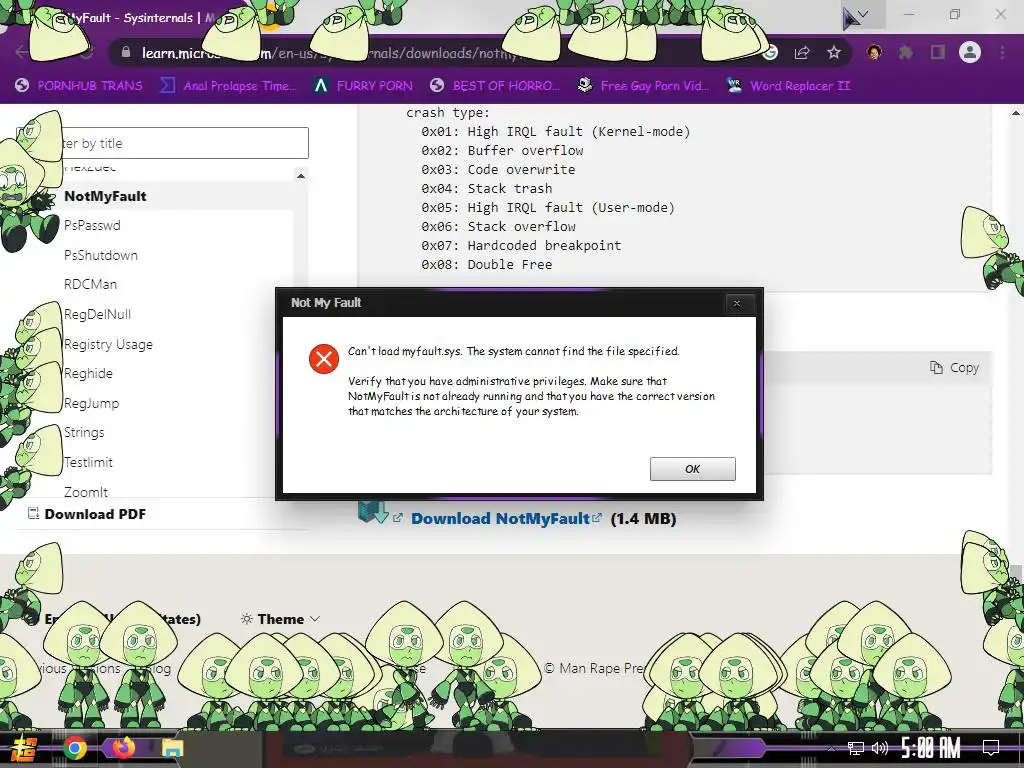
Task: Click the pinned extension avatar icon
Action: [874, 52]
